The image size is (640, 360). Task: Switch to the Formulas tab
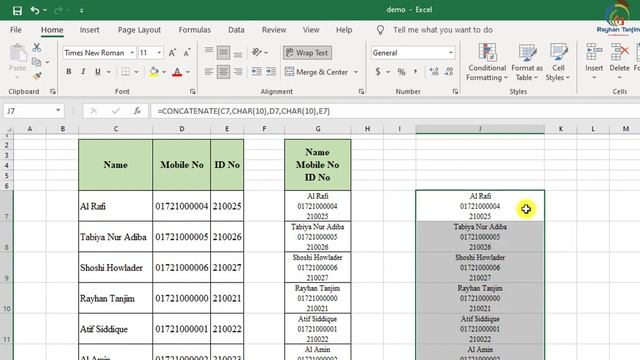point(195,30)
